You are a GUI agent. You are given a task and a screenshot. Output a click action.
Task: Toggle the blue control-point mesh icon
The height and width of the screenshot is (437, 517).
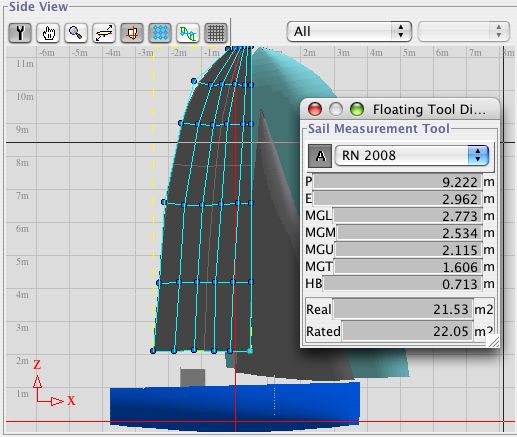160,33
